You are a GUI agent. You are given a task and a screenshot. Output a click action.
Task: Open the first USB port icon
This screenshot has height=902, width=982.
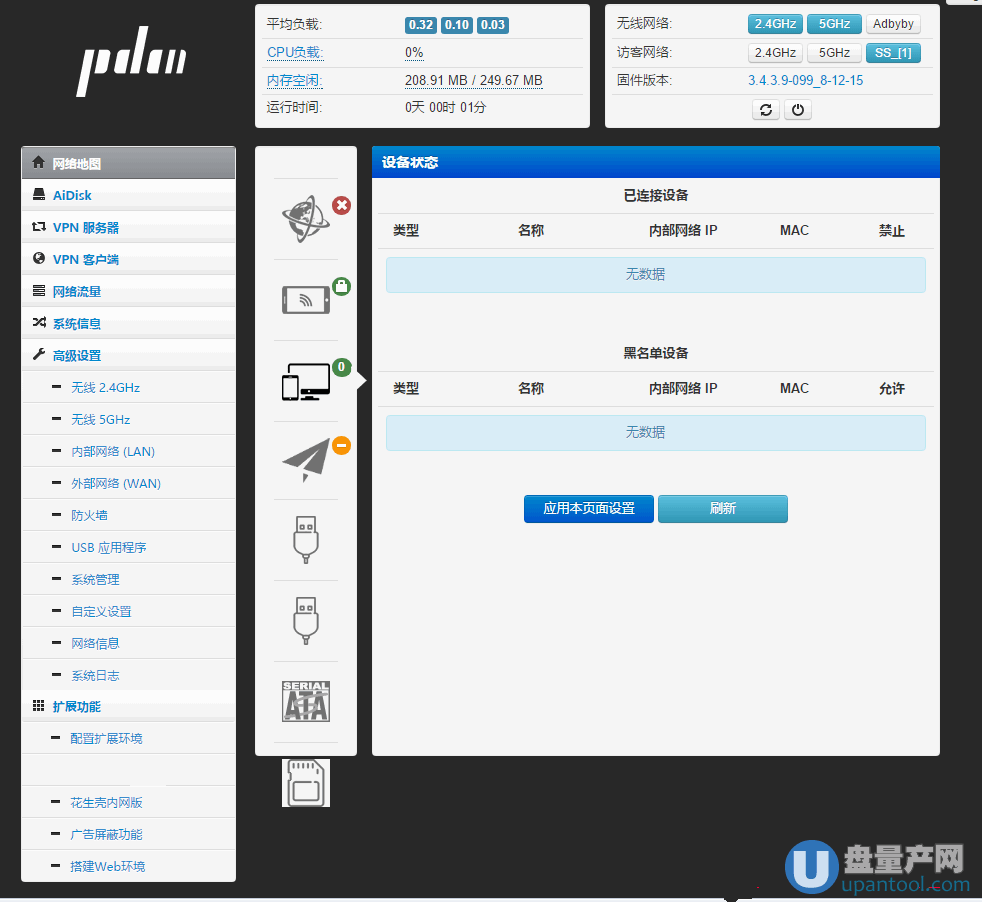tap(306, 539)
